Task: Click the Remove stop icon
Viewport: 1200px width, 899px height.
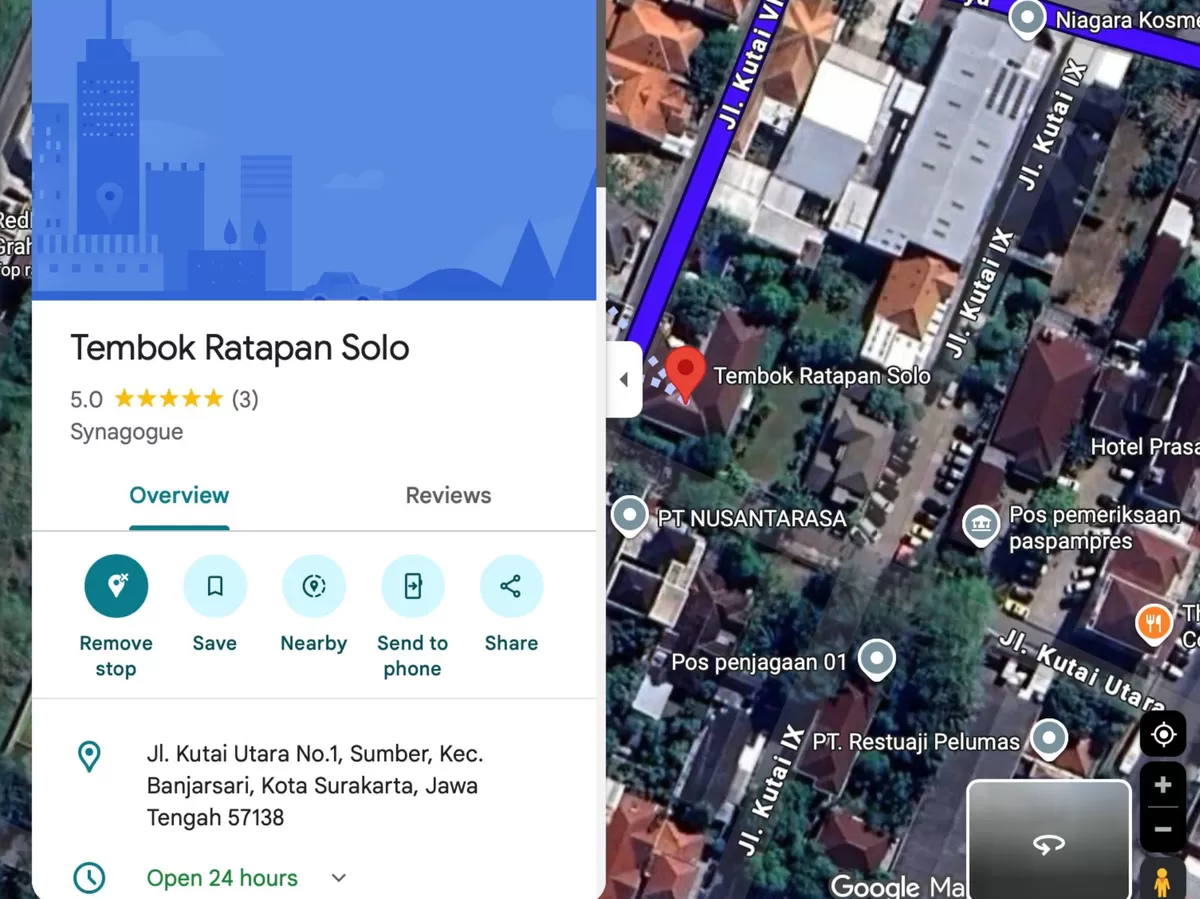Action: [x=116, y=586]
